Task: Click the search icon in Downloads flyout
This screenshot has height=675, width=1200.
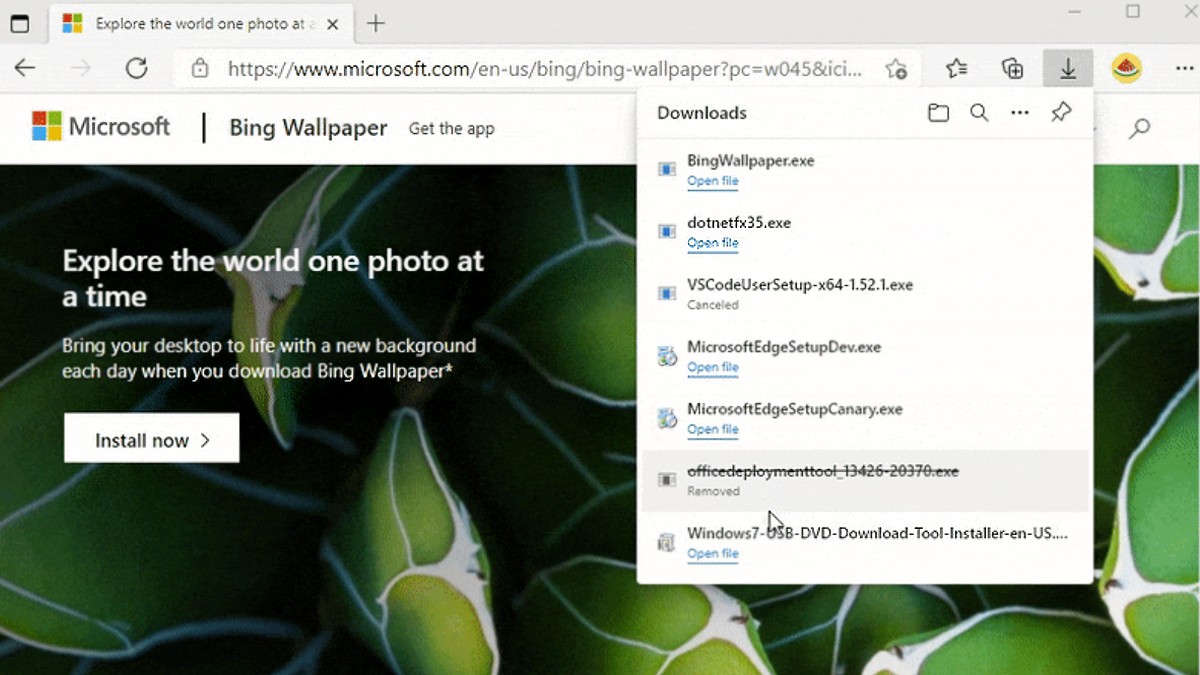Action: [979, 113]
